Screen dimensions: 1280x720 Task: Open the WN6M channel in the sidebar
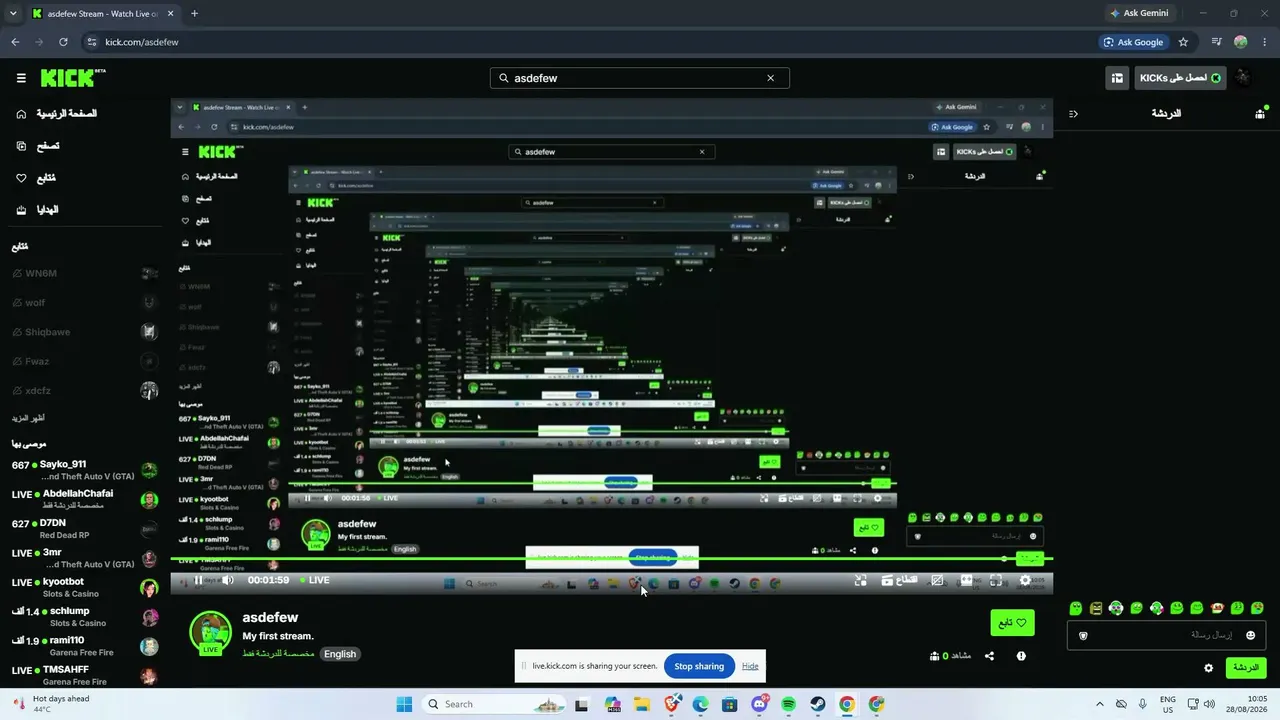pyautogui.click(x=84, y=273)
